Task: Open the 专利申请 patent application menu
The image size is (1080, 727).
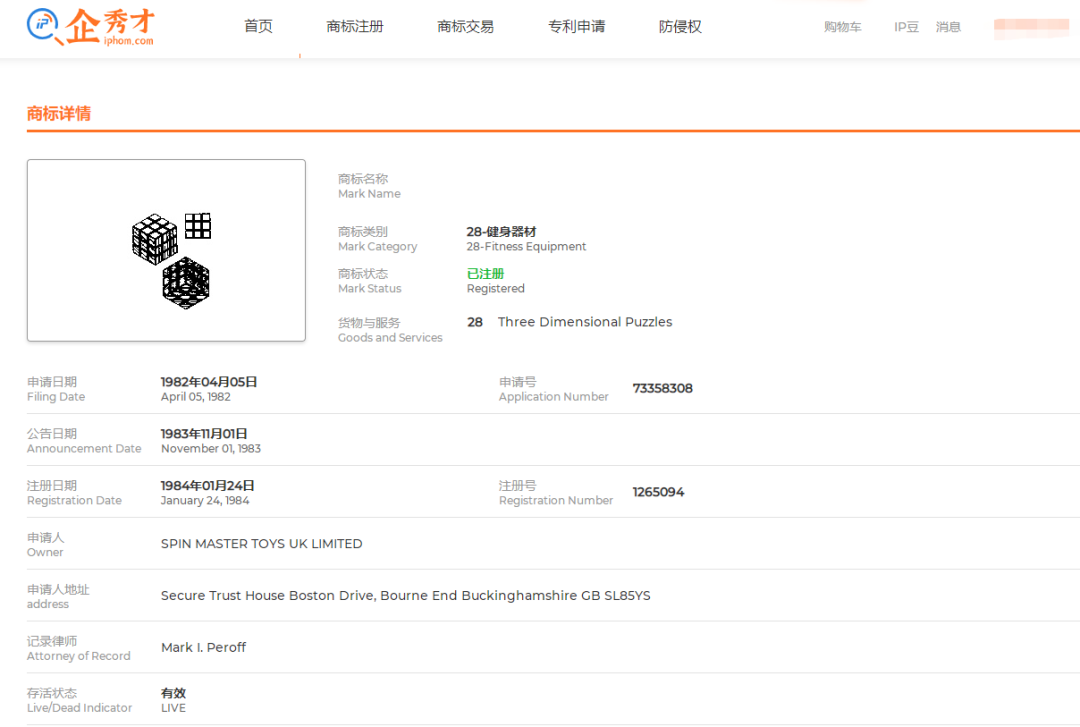Action: pyautogui.click(x=577, y=26)
